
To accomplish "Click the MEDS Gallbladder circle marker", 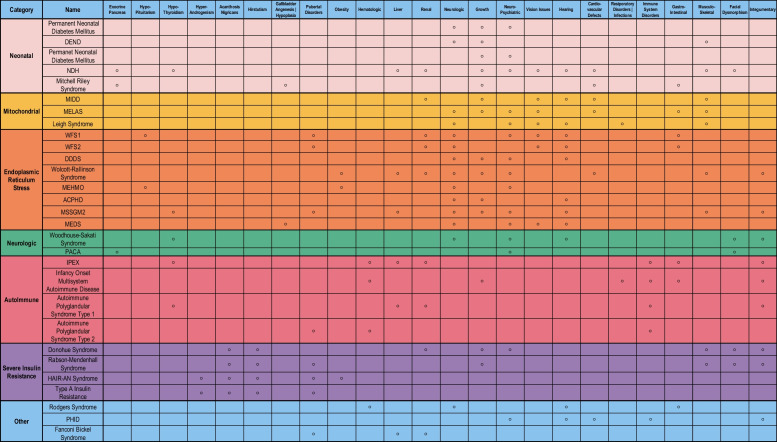I will tap(286, 224).
